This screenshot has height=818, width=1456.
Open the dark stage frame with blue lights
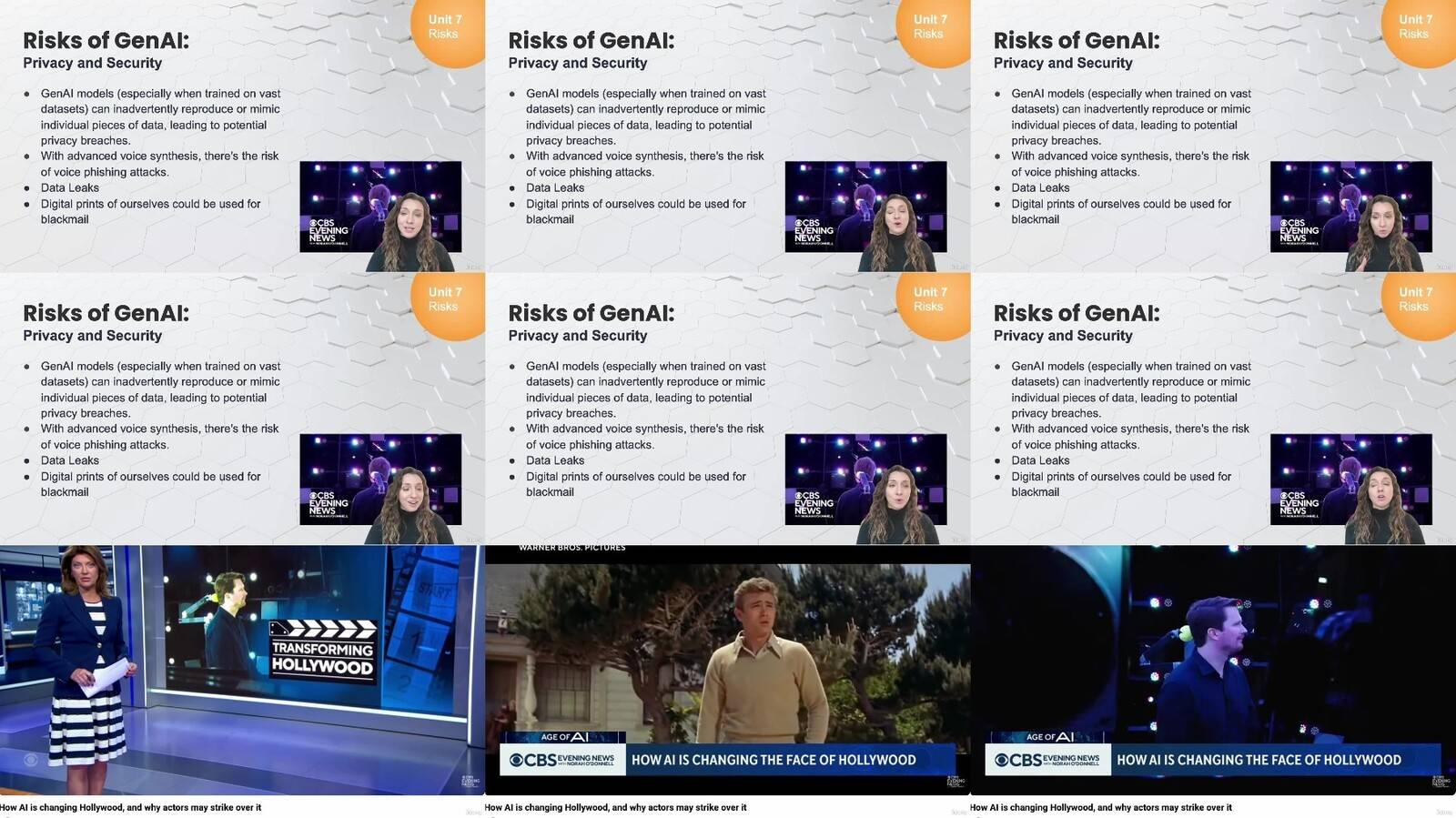[x=1213, y=671]
